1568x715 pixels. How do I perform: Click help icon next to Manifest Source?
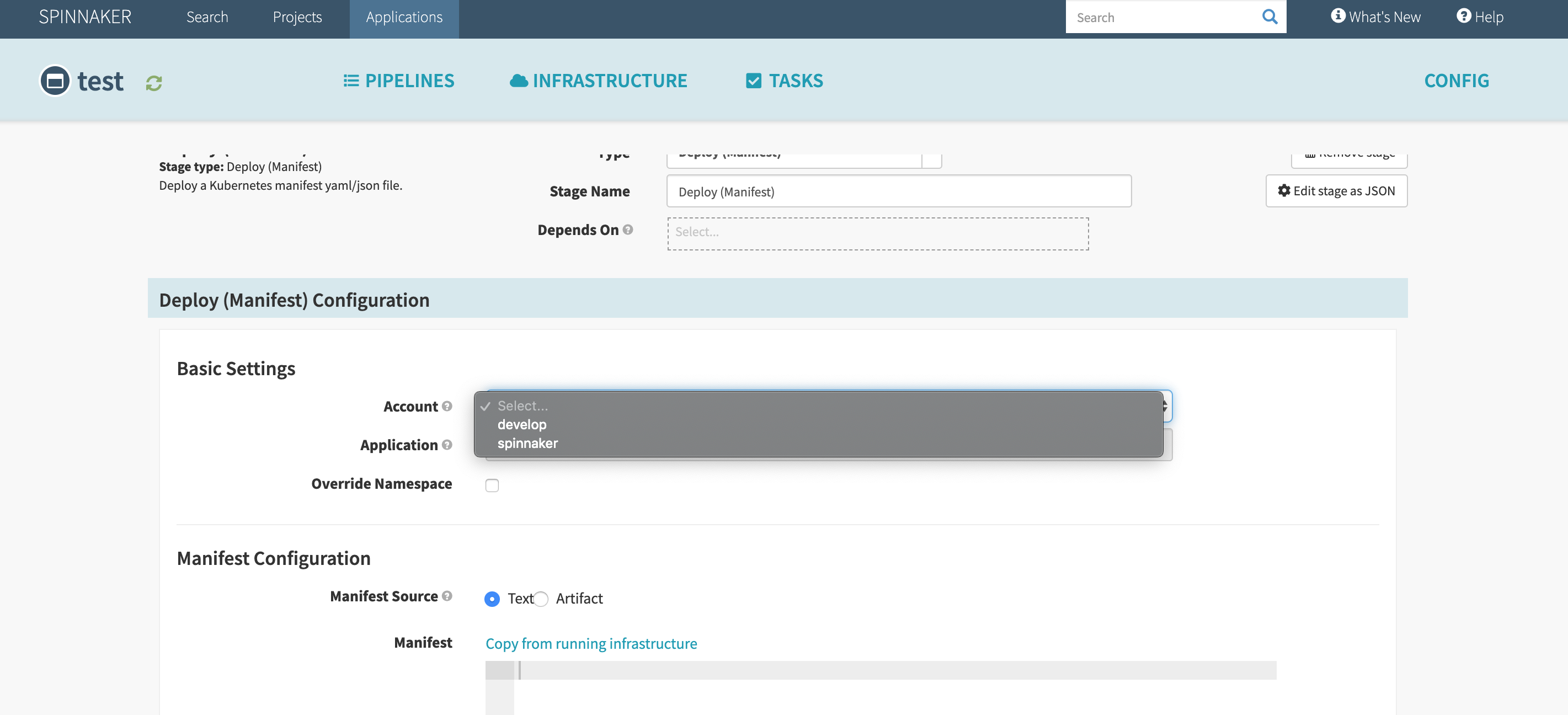pos(447,596)
